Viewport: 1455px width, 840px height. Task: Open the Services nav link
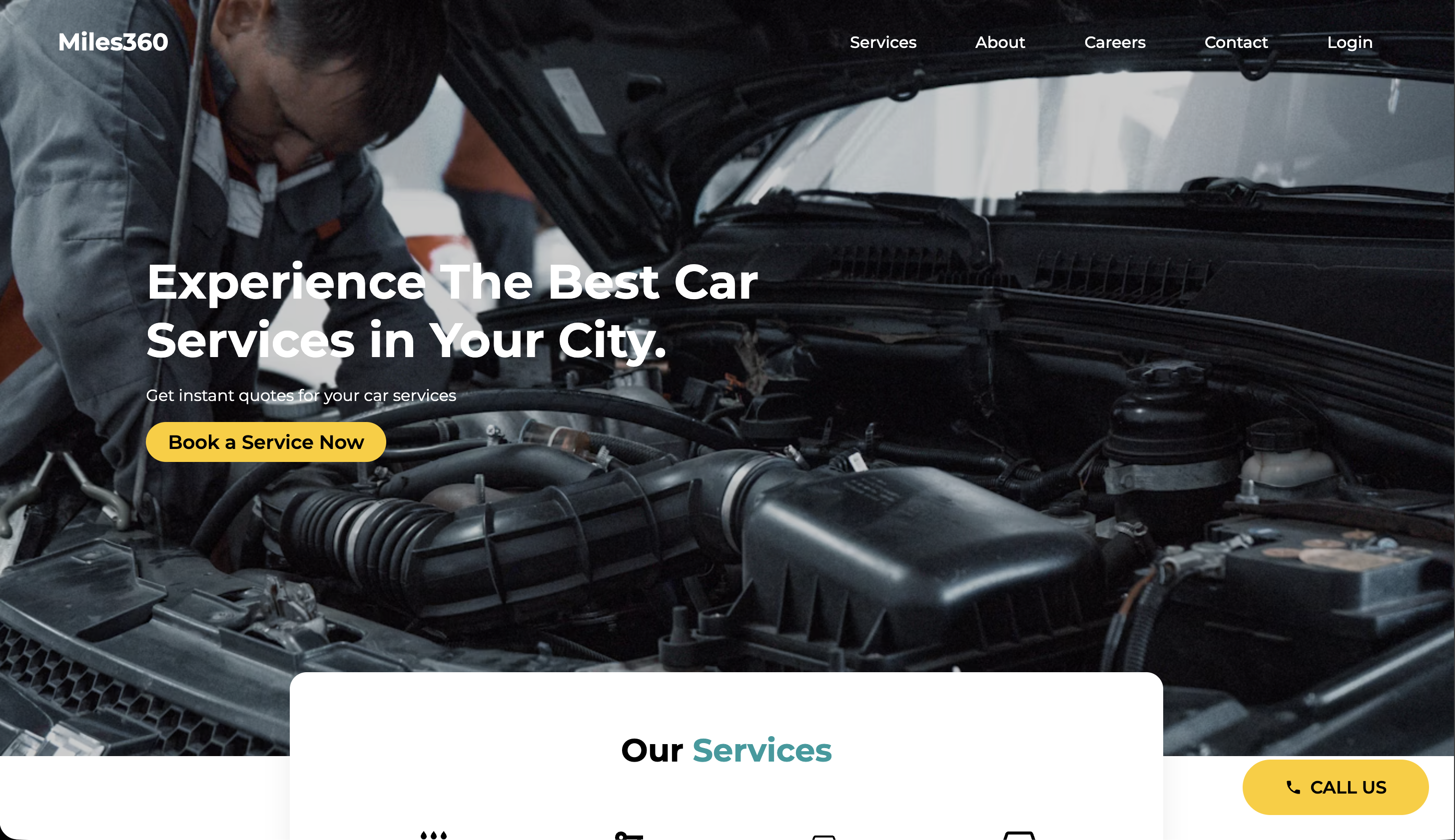pos(883,42)
